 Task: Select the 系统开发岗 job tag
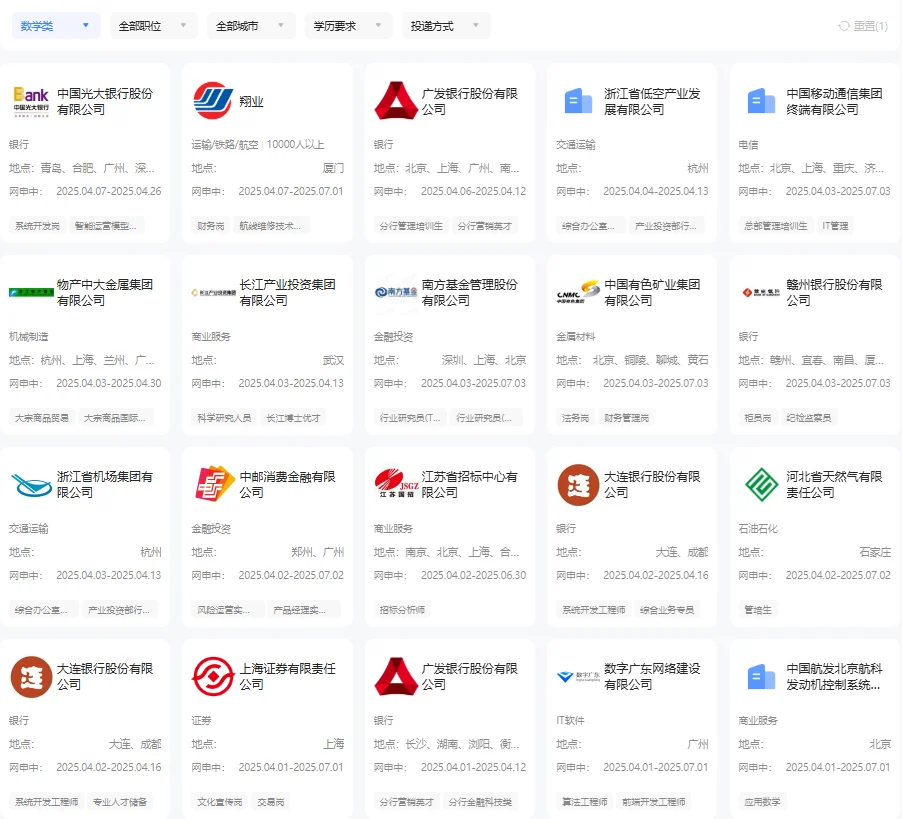click(x=37, y=226)
